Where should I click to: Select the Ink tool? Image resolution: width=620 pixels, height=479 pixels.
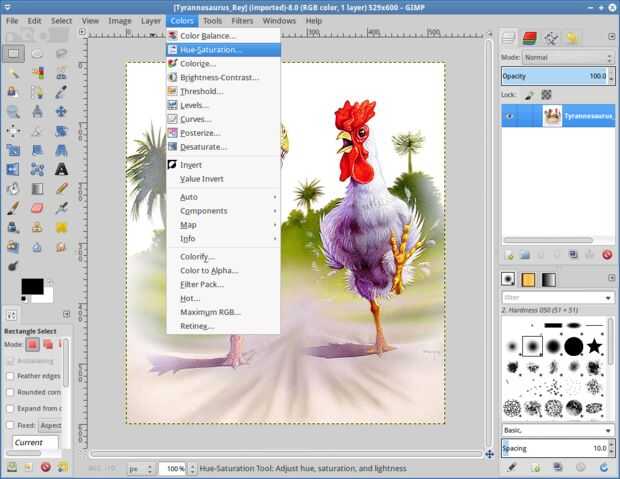[13, 227]
